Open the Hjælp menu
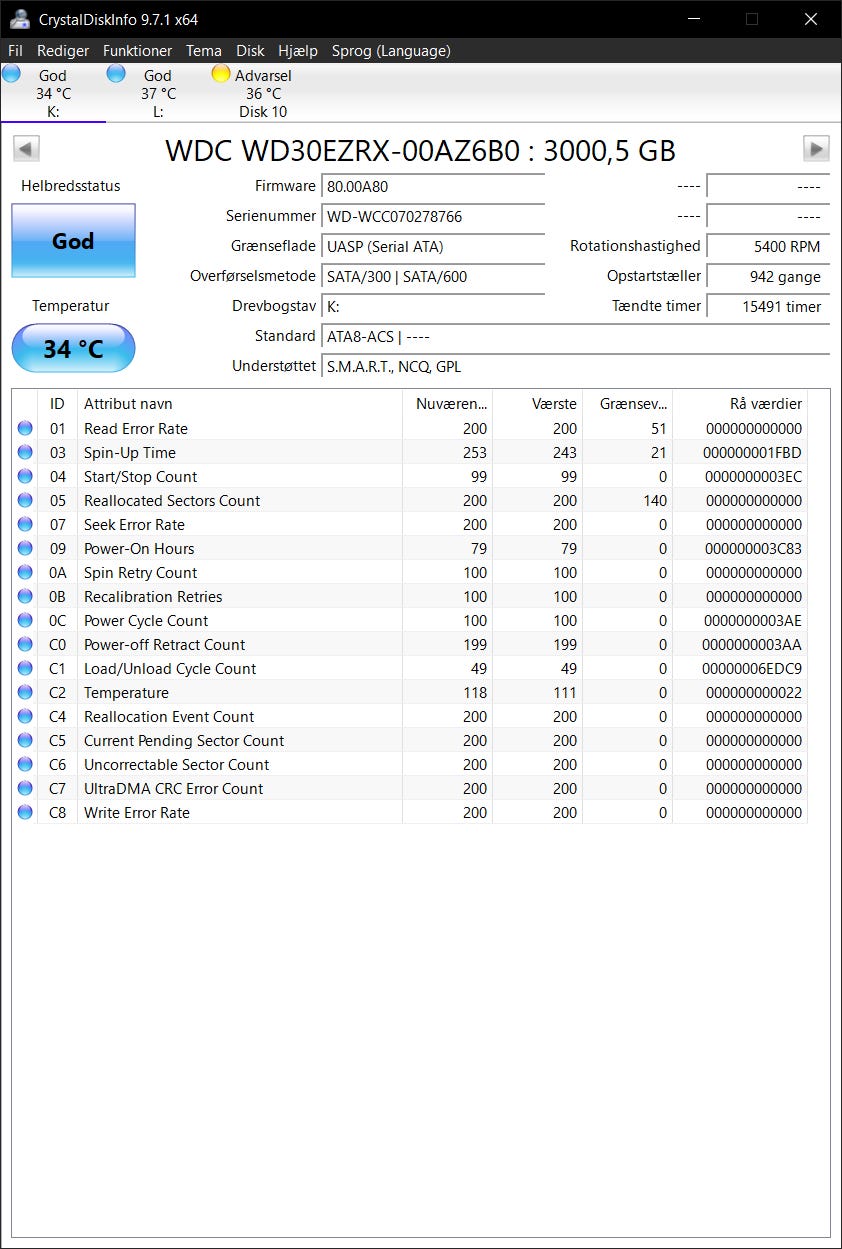Viewport: 842px width, 1249px height. [298, 50]
